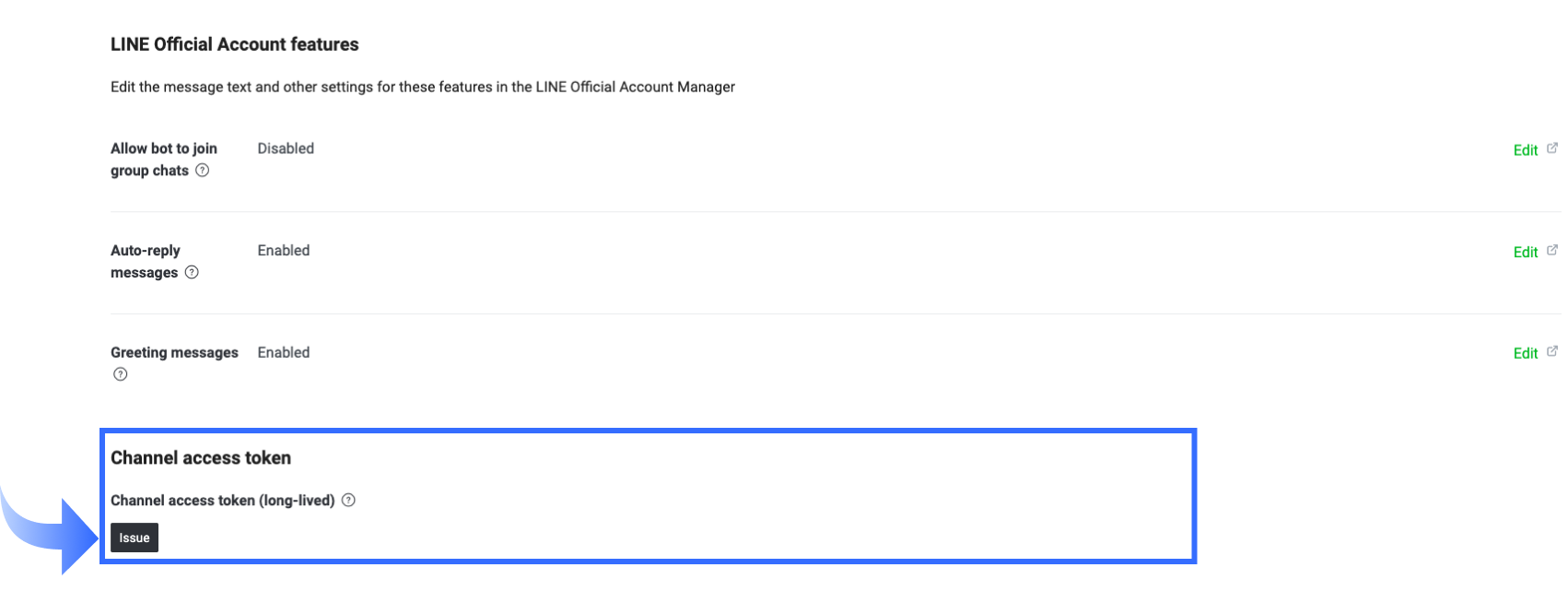Image resolution: width=1568 pixels, height=603 pixels.
Task: Open help icon under Greeting messages
Action: tap(121, 374)
